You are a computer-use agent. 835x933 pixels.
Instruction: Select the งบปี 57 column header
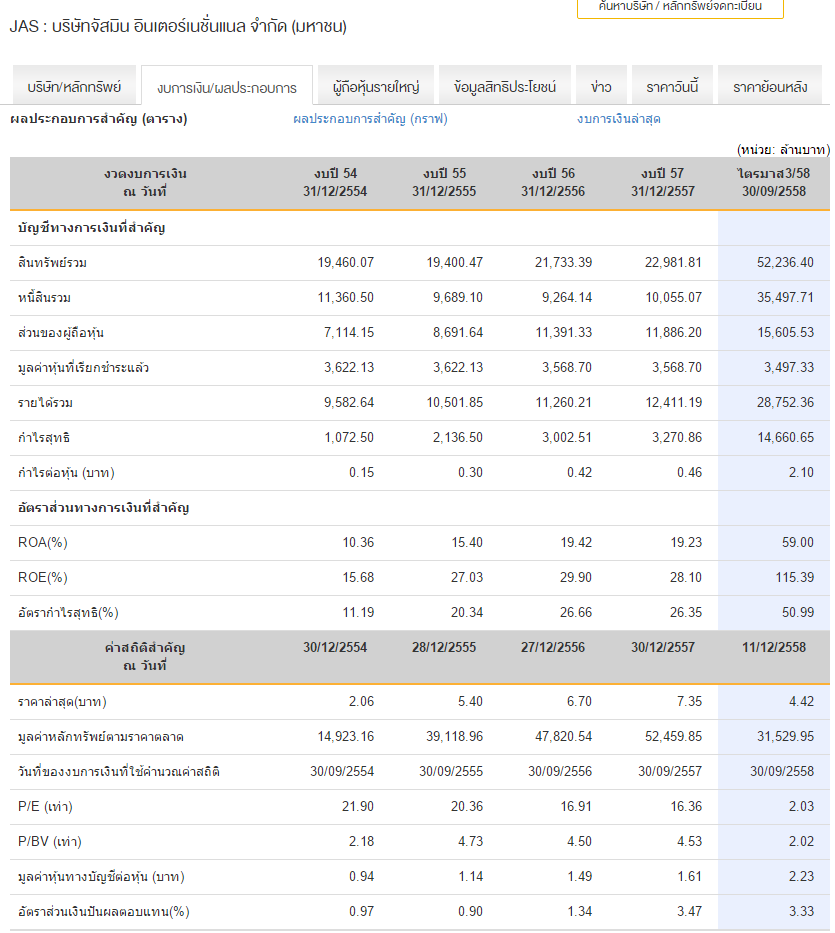point(662,183)
